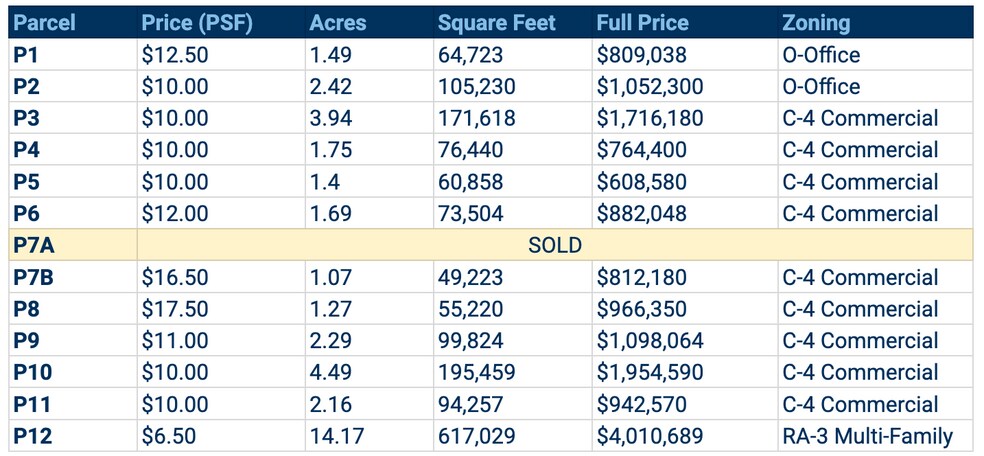Click the Zoning column header
The width and height of the screenshot is (984, 456).
(x=816, y=22)
